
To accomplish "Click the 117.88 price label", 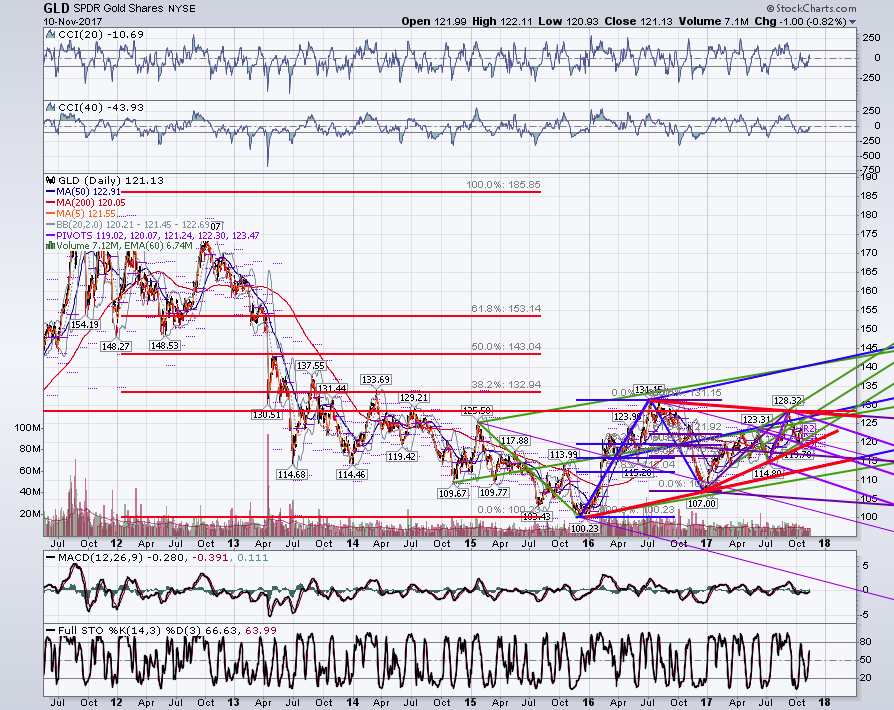I will coord(515,441).
